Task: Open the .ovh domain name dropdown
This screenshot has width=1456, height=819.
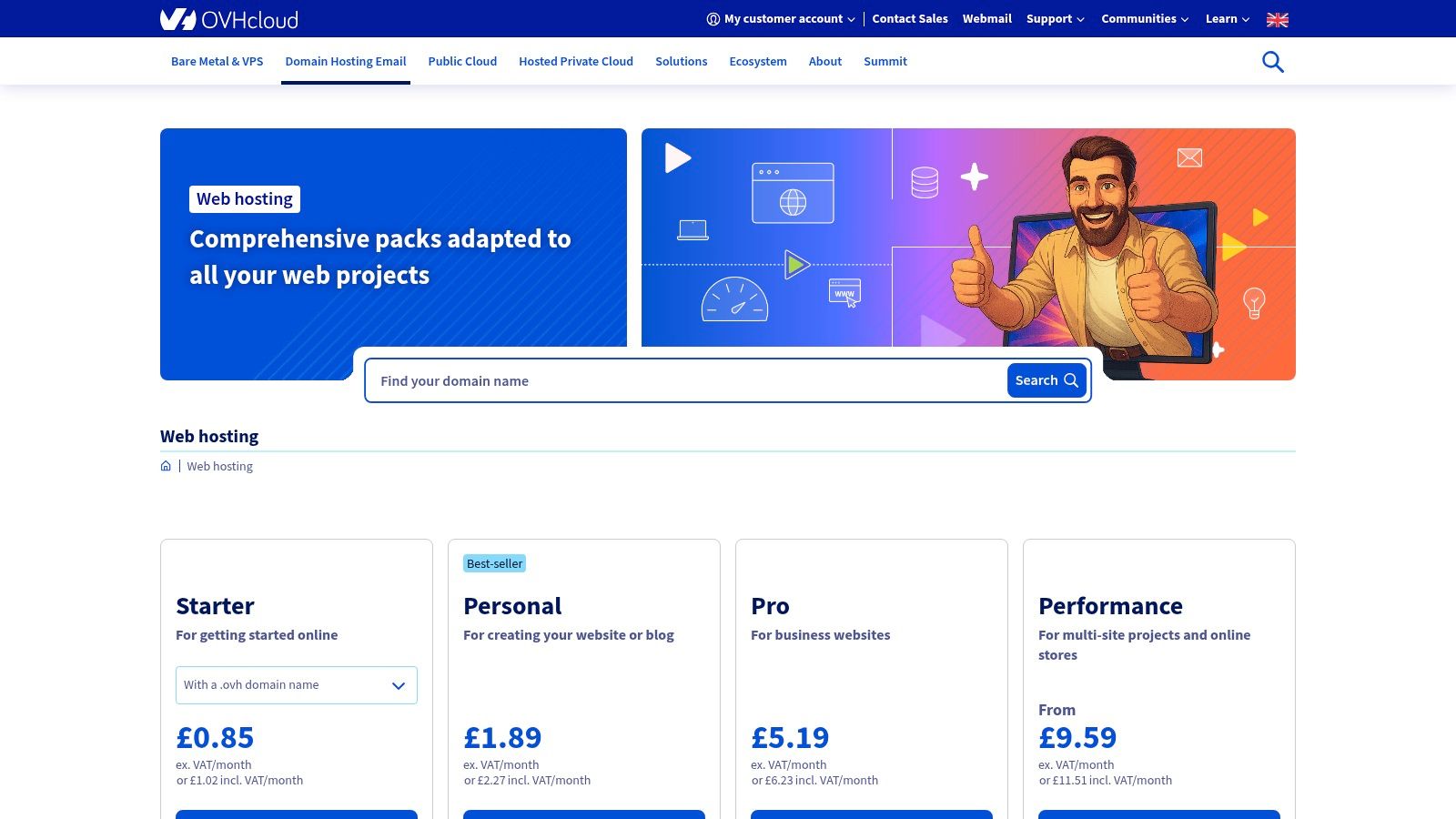Action: click(297, 685)
